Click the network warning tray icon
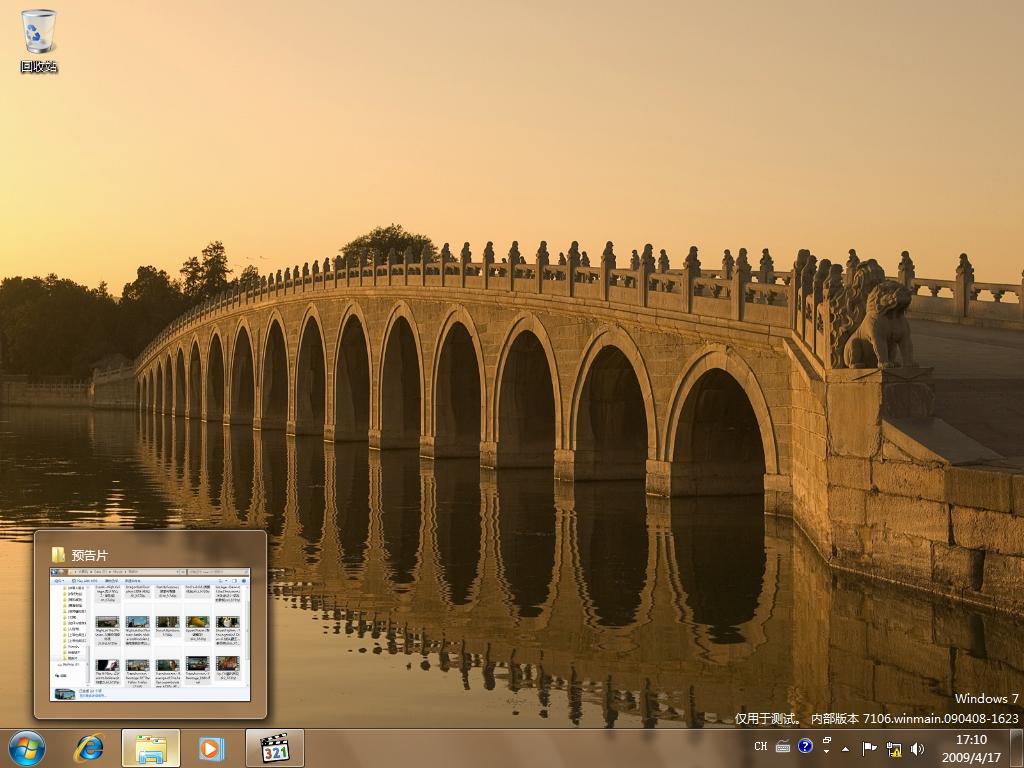 click(894, 748)
